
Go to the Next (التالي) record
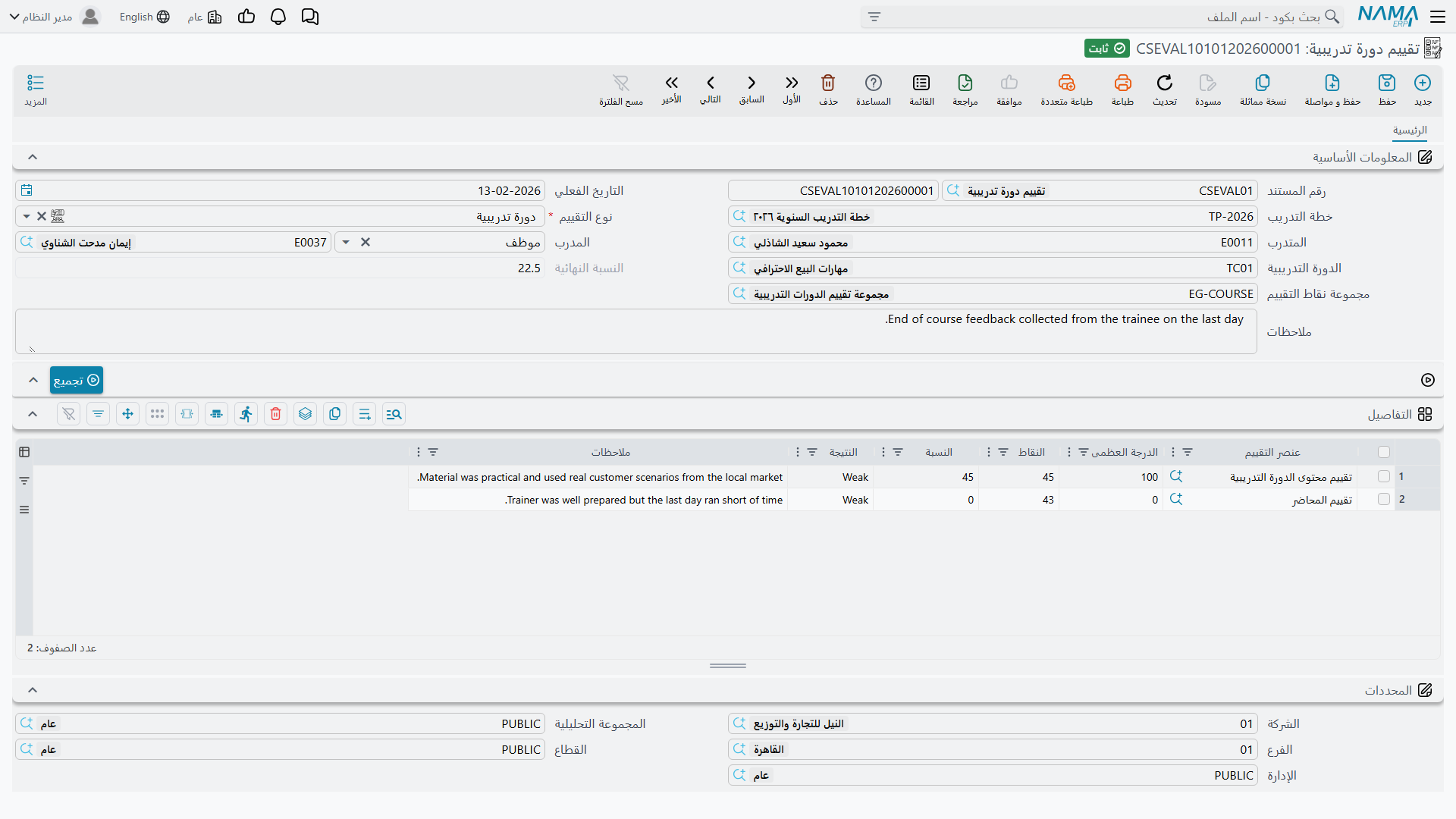click(x=711, y=83)
